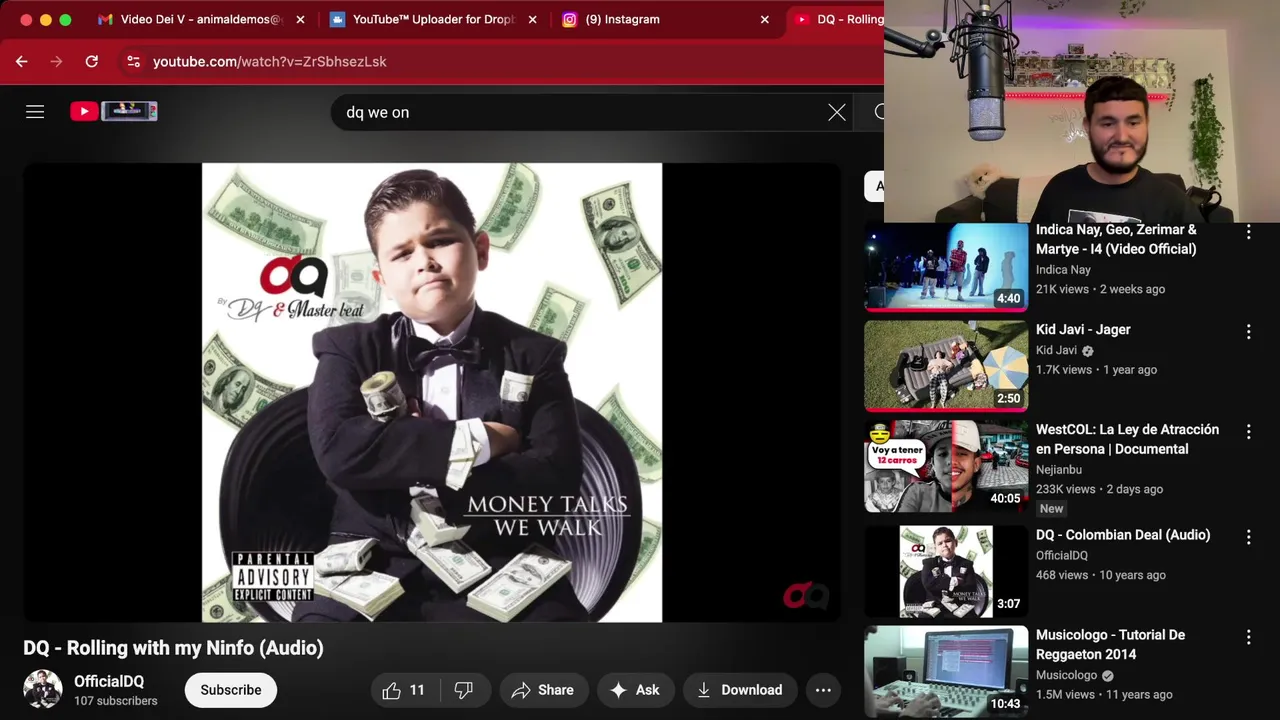Image resolution: width=1280 pixels, height=720 pixels.
Task: Click channel name 'Musicologo'
Action: (x=1066, y=675)
